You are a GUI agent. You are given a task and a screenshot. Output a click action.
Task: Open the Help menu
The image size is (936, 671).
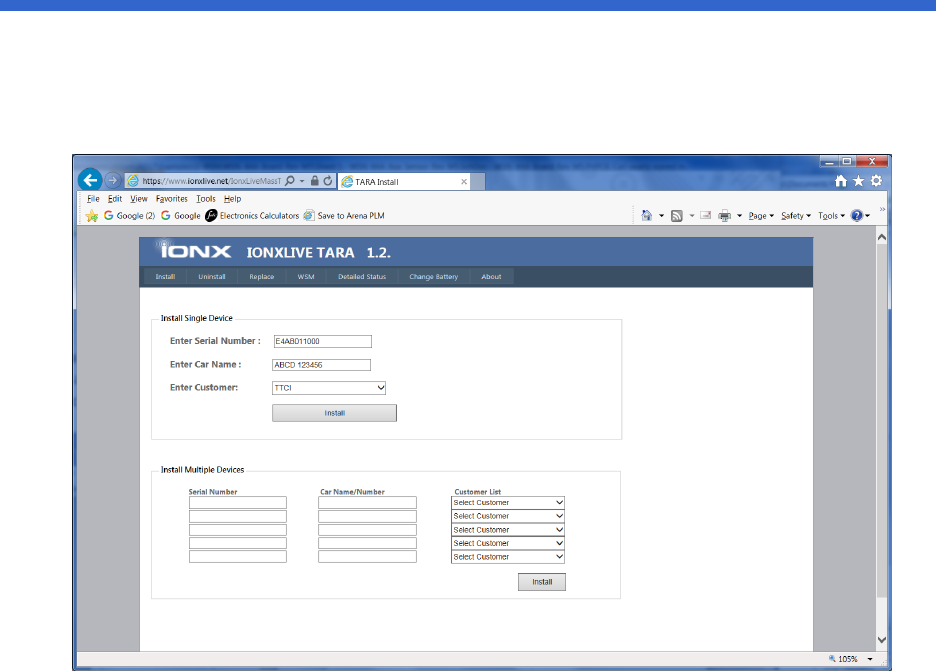pos(232,199)
